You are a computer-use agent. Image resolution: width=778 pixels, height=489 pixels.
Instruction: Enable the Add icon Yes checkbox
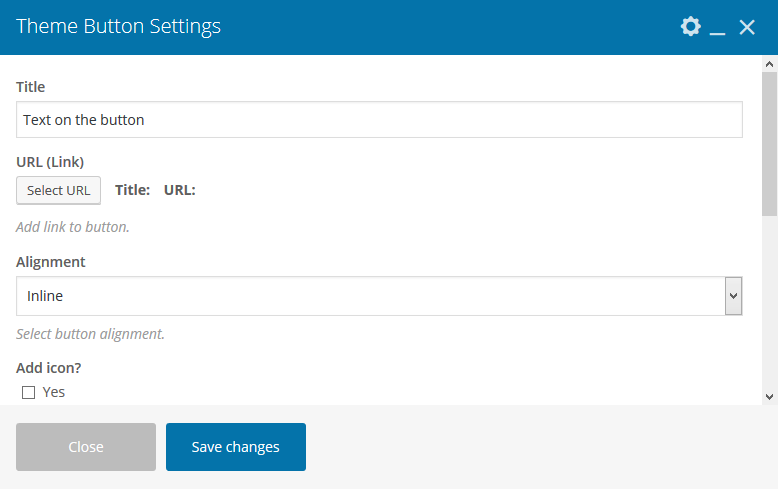[29, 392]
